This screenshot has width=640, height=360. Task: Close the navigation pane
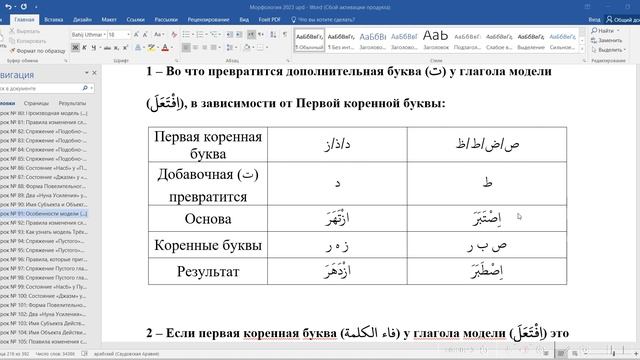(x=94, y=73)
